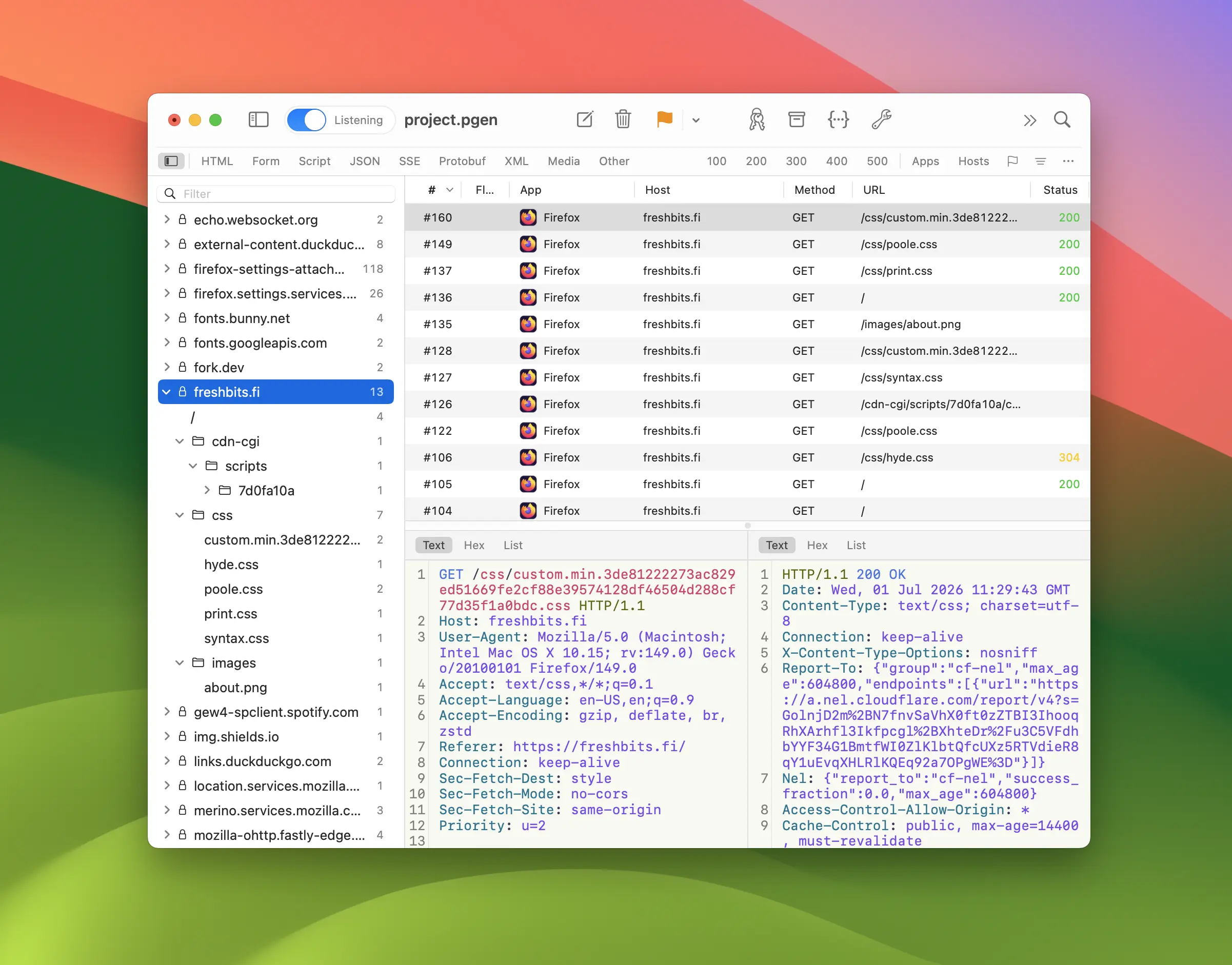This screenshot has width=1232, height=965.
Task: Open the Apps filter
Action: coord(925,161)
